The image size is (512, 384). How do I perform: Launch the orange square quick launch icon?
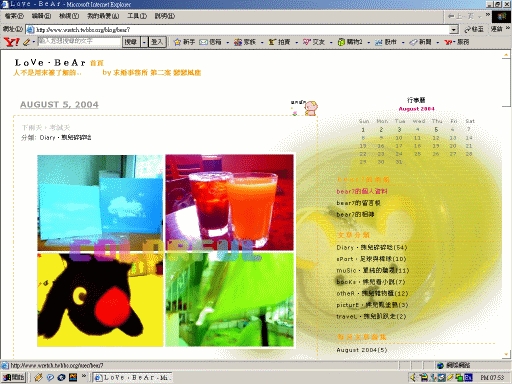click(73, 377)
